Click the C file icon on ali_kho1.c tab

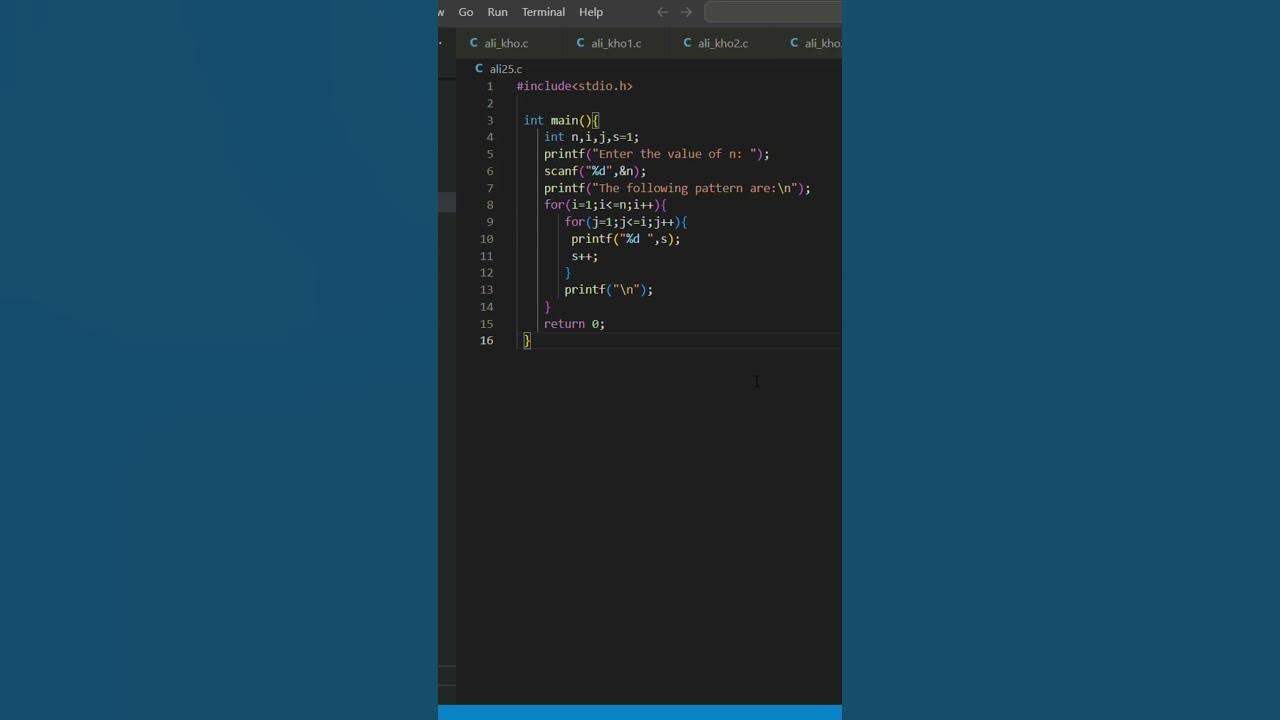pyautogui.click(x=581, y=43)
